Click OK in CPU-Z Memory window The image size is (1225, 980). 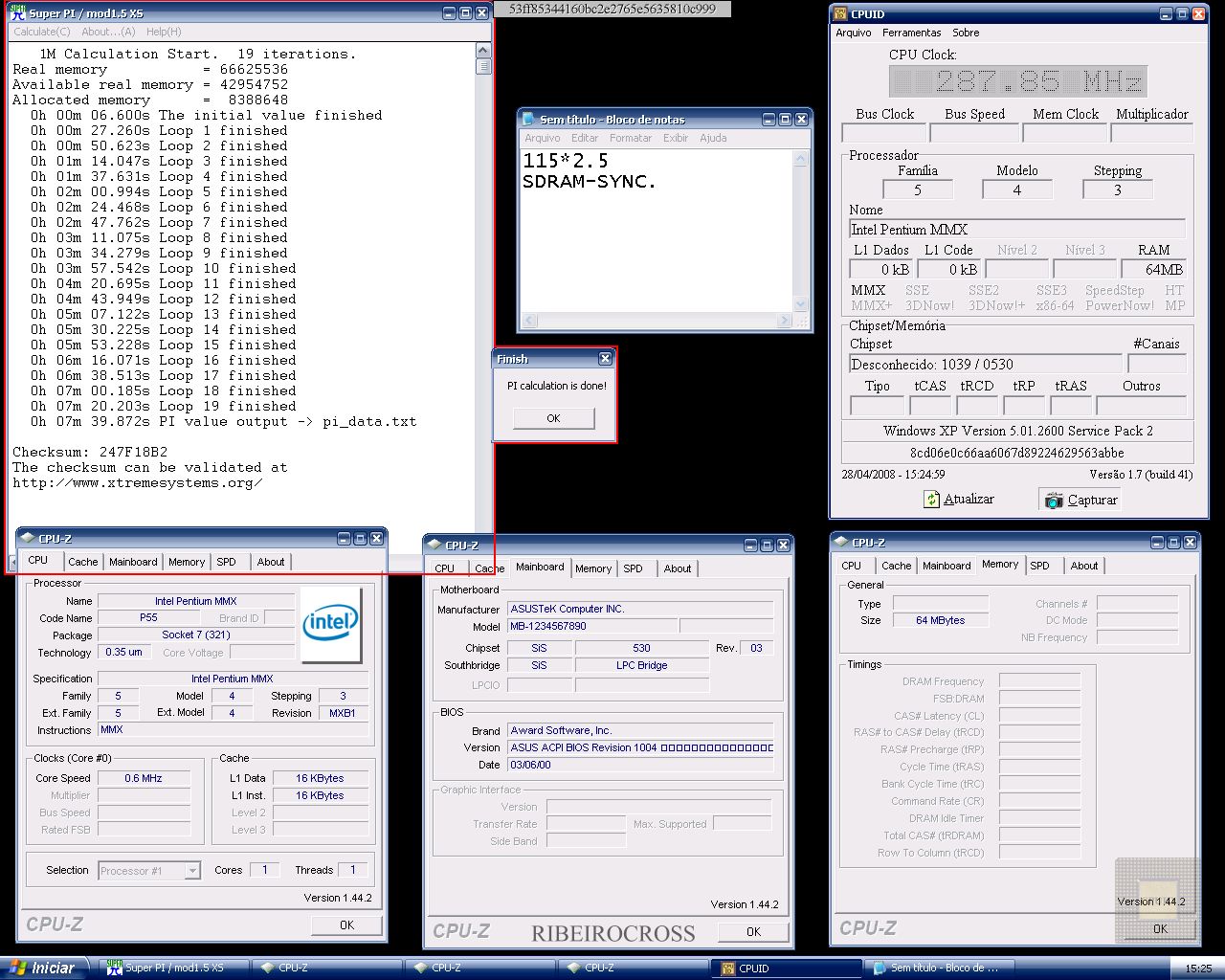coord(1160,928)
